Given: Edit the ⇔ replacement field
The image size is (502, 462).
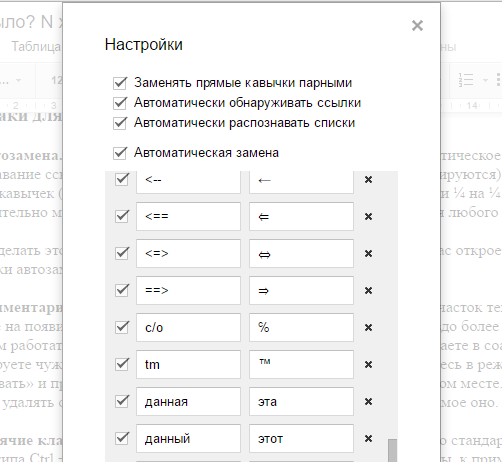Looking at the screenshot, I should coord(301,253).
